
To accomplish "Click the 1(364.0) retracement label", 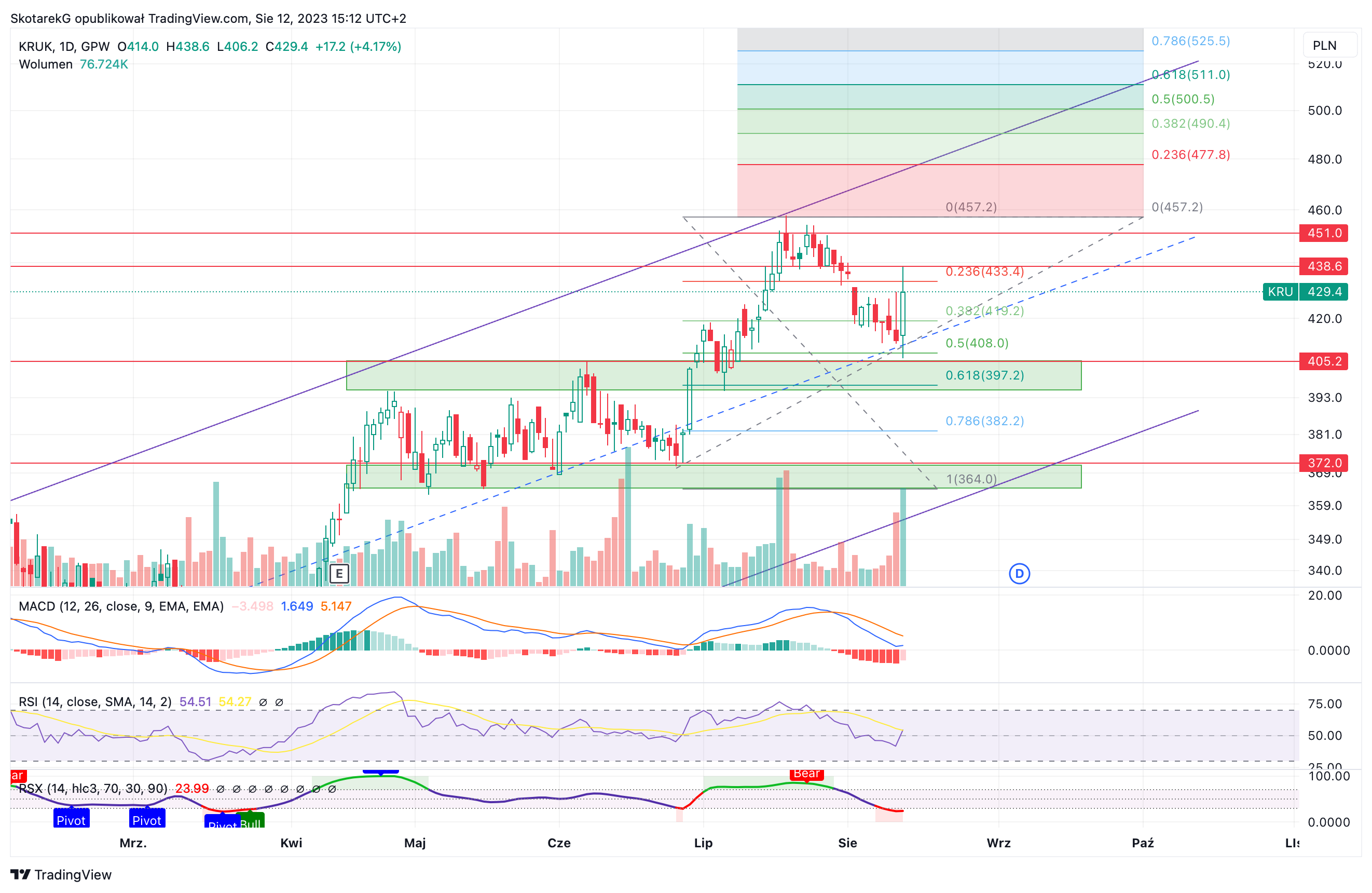I will pyautogui.click(x=971, y=479).
